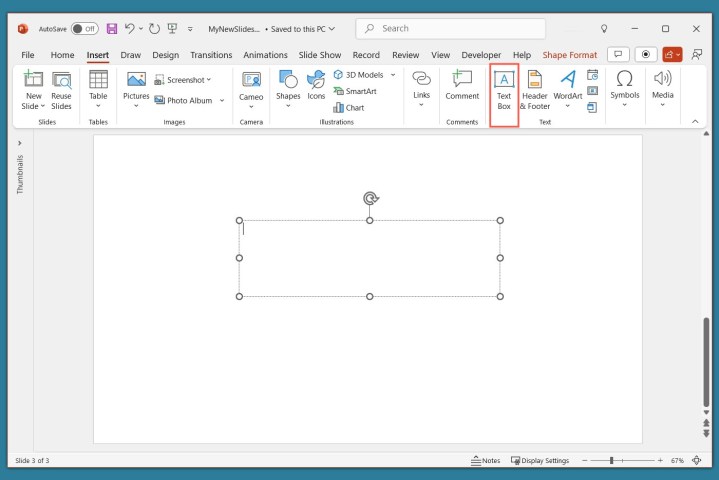Open the Shape Format tab

coord(569,55)
